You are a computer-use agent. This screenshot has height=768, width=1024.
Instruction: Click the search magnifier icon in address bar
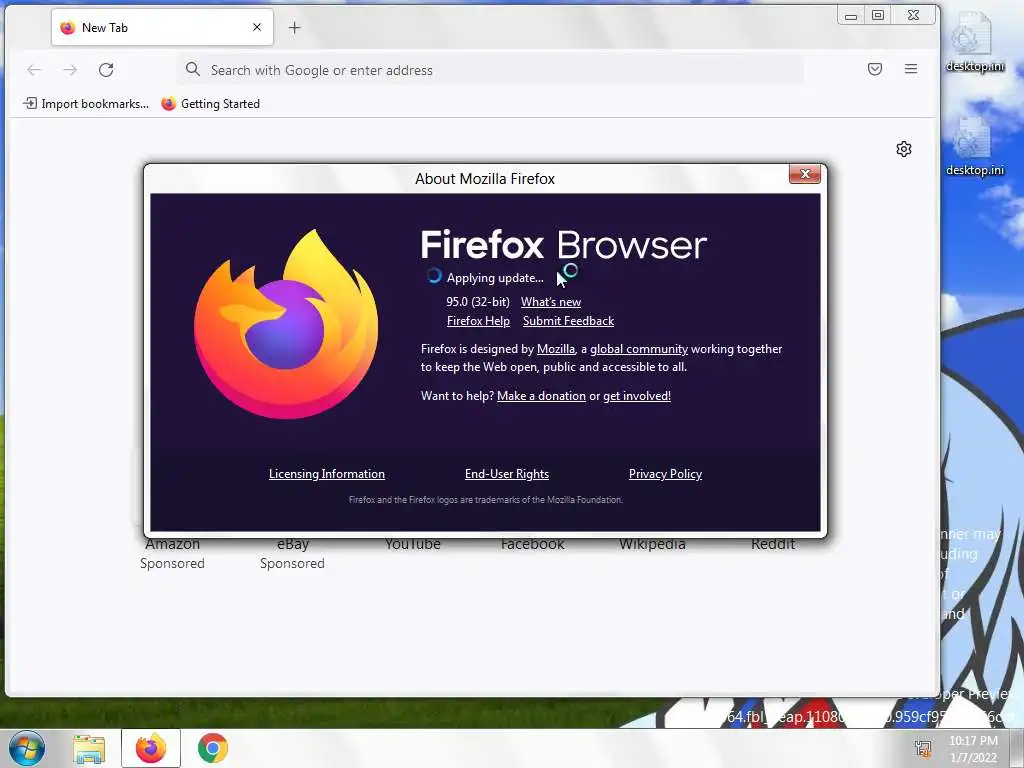tap(193, 69)
